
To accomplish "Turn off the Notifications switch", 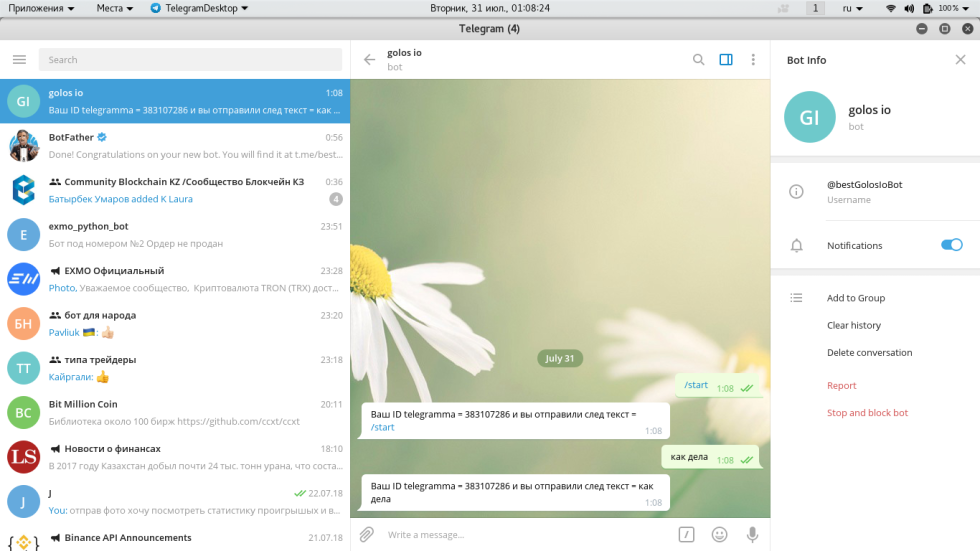I will coord(952,245).
